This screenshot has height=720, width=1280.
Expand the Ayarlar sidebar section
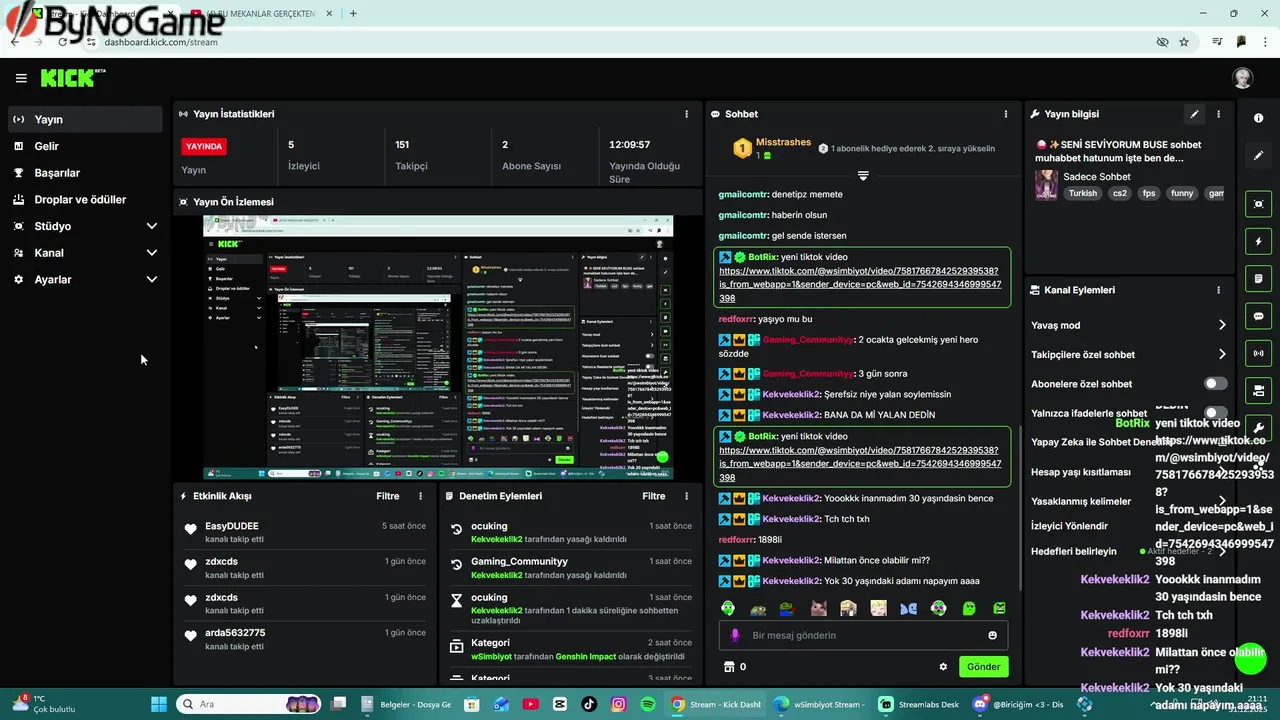click(85, 280)
